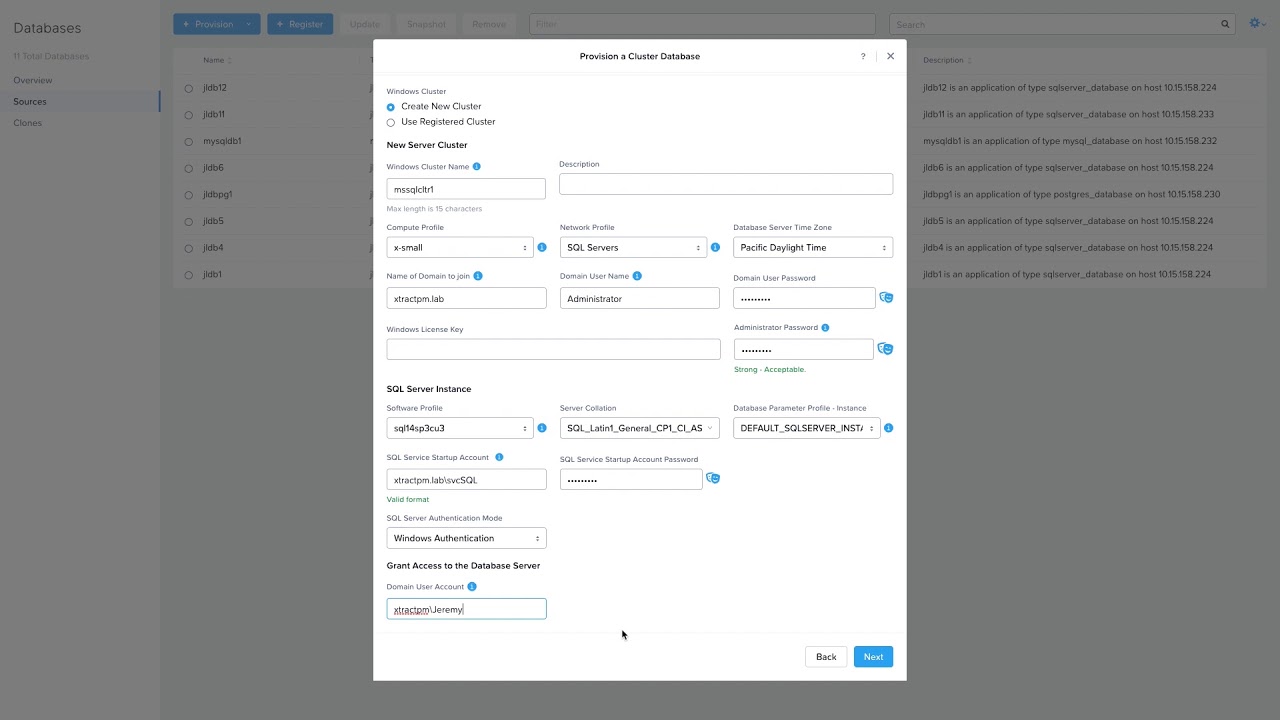
Task: Open the settings gear in Databases page
Action: tap(1257, 23)
